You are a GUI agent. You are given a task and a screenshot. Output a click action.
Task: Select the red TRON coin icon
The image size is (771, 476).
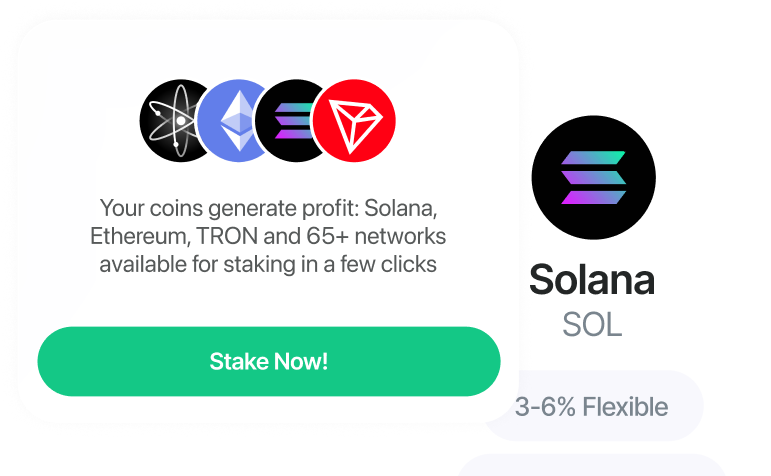pos(354,120)
